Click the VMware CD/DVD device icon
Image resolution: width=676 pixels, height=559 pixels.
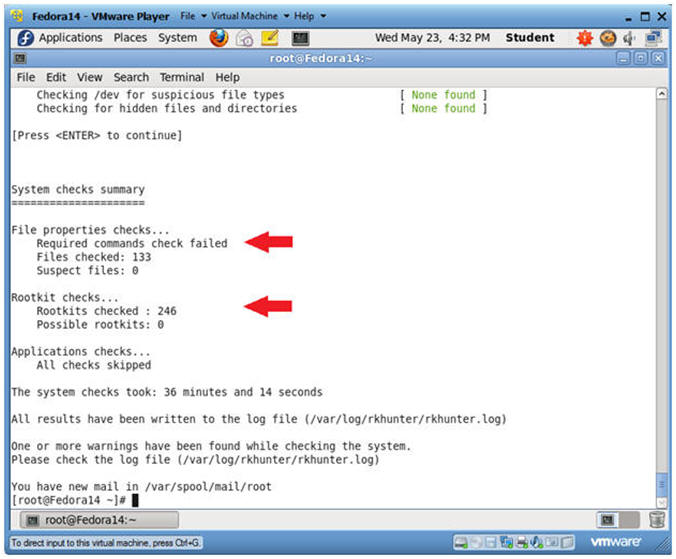(476, 543)
